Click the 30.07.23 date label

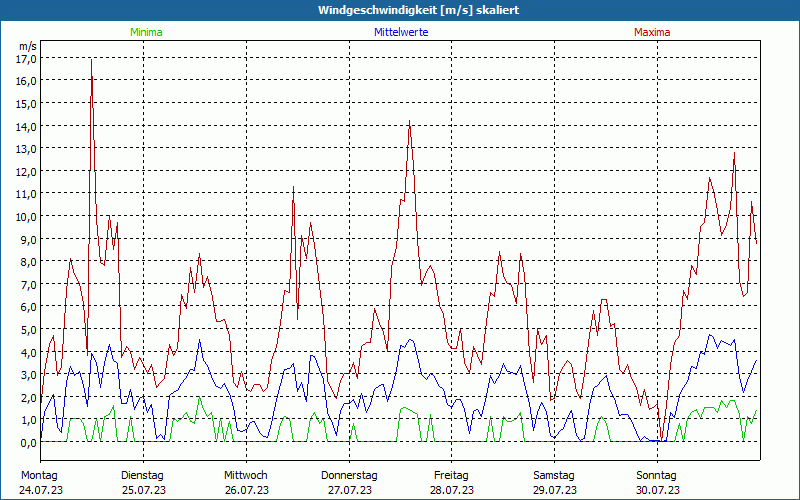click(657, 490)
